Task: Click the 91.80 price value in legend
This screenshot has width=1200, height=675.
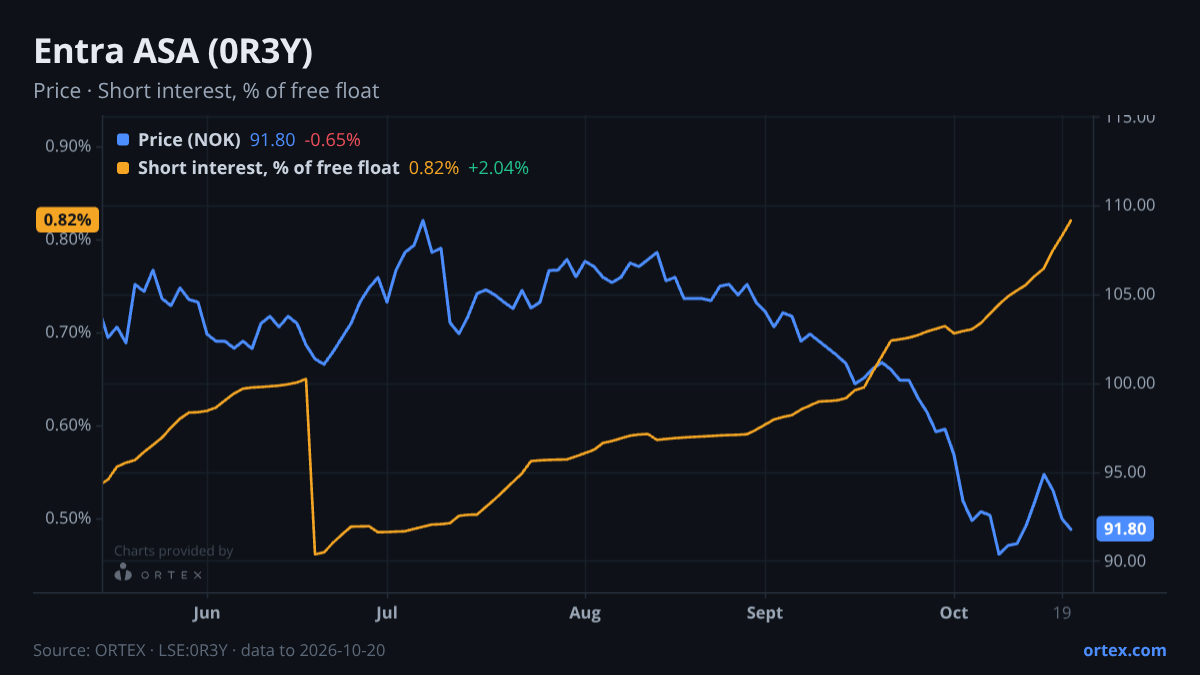Action: point(272,140)
